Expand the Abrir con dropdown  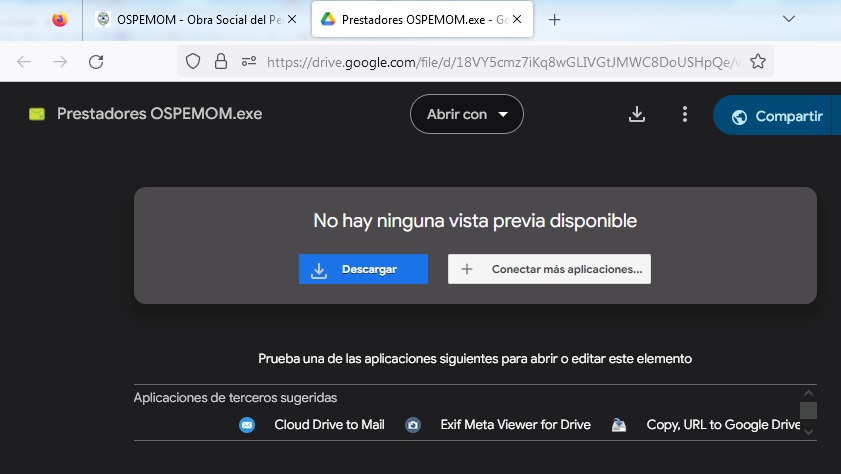coord(467,115)
